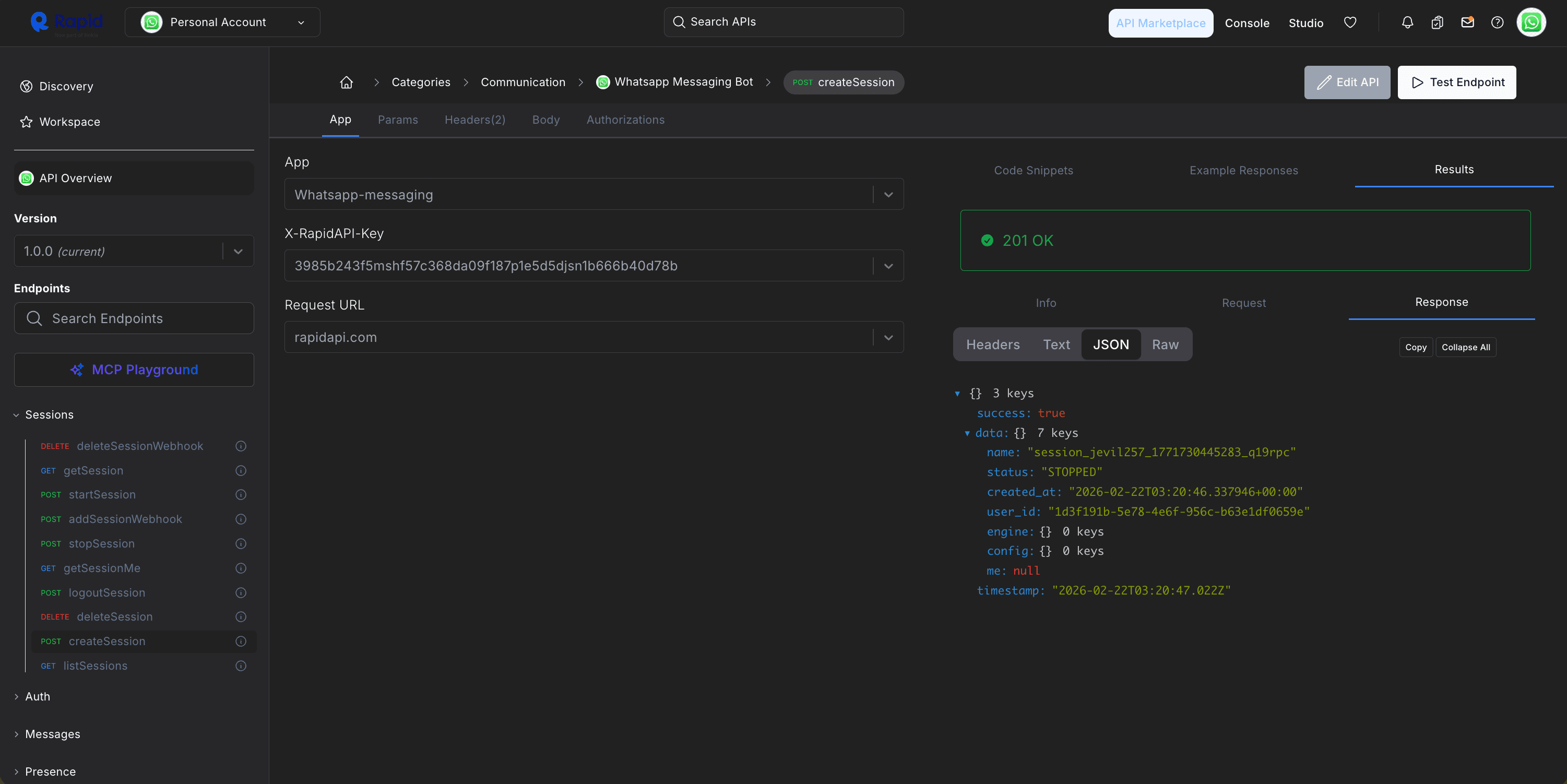The height and width of the screenshot is (784, 1567).
Task: Switch to Headers in the response viewer
Action: pos(993,345)
